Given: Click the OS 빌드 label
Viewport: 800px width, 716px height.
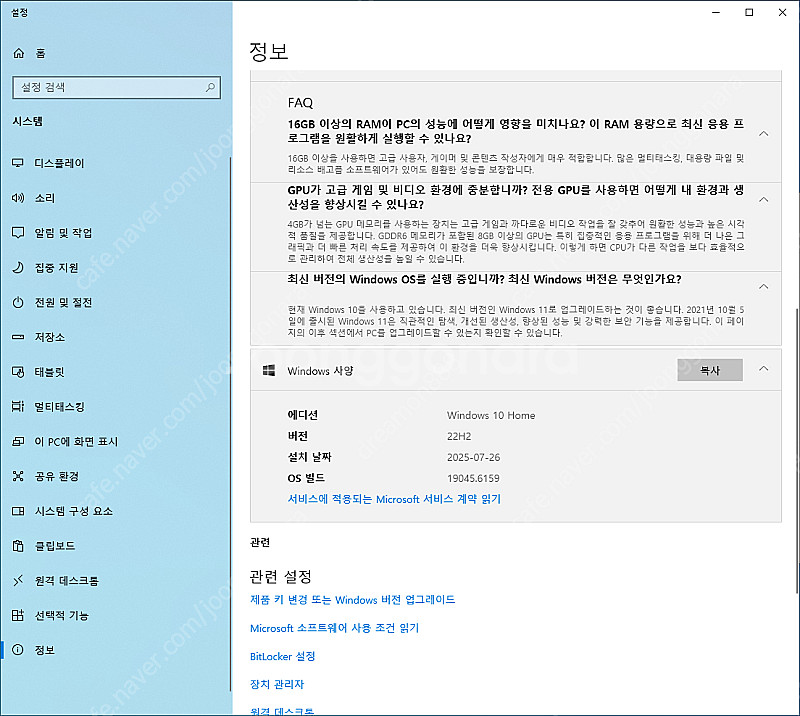Looking at the screenshot, I should pos(306,478).
